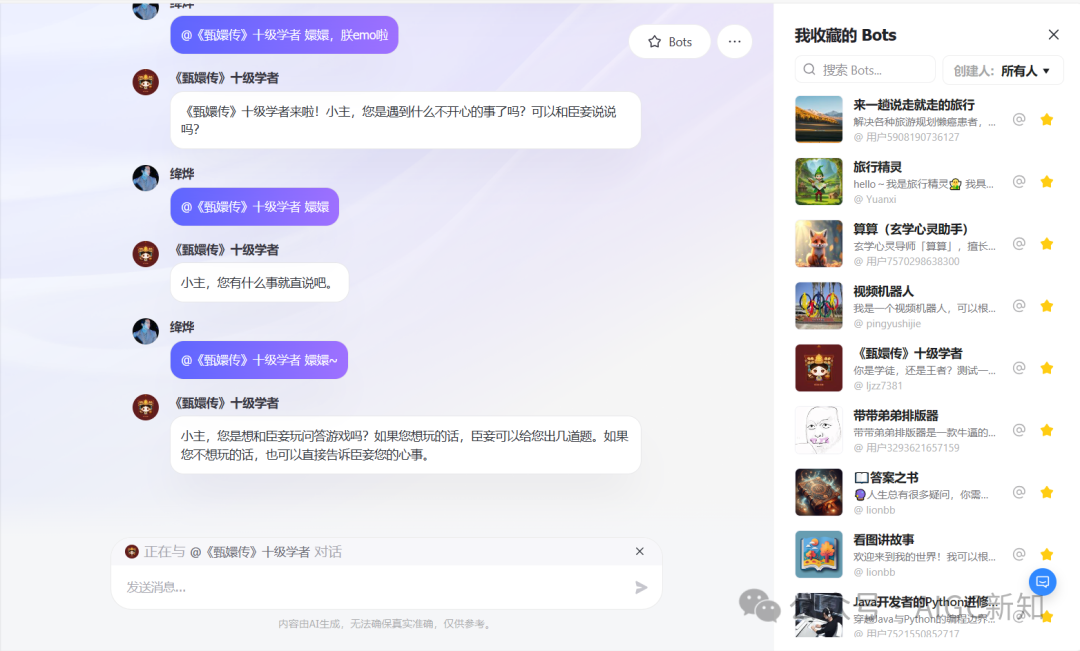Toggle the star for 答案之书
The width and height of the screenshot is (1080, 651).
1047,492
